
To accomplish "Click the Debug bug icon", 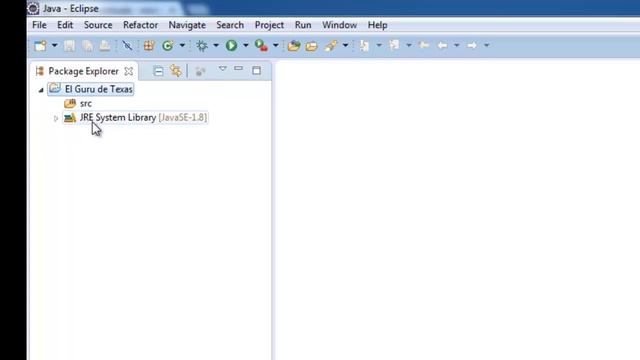I will 202,45.
